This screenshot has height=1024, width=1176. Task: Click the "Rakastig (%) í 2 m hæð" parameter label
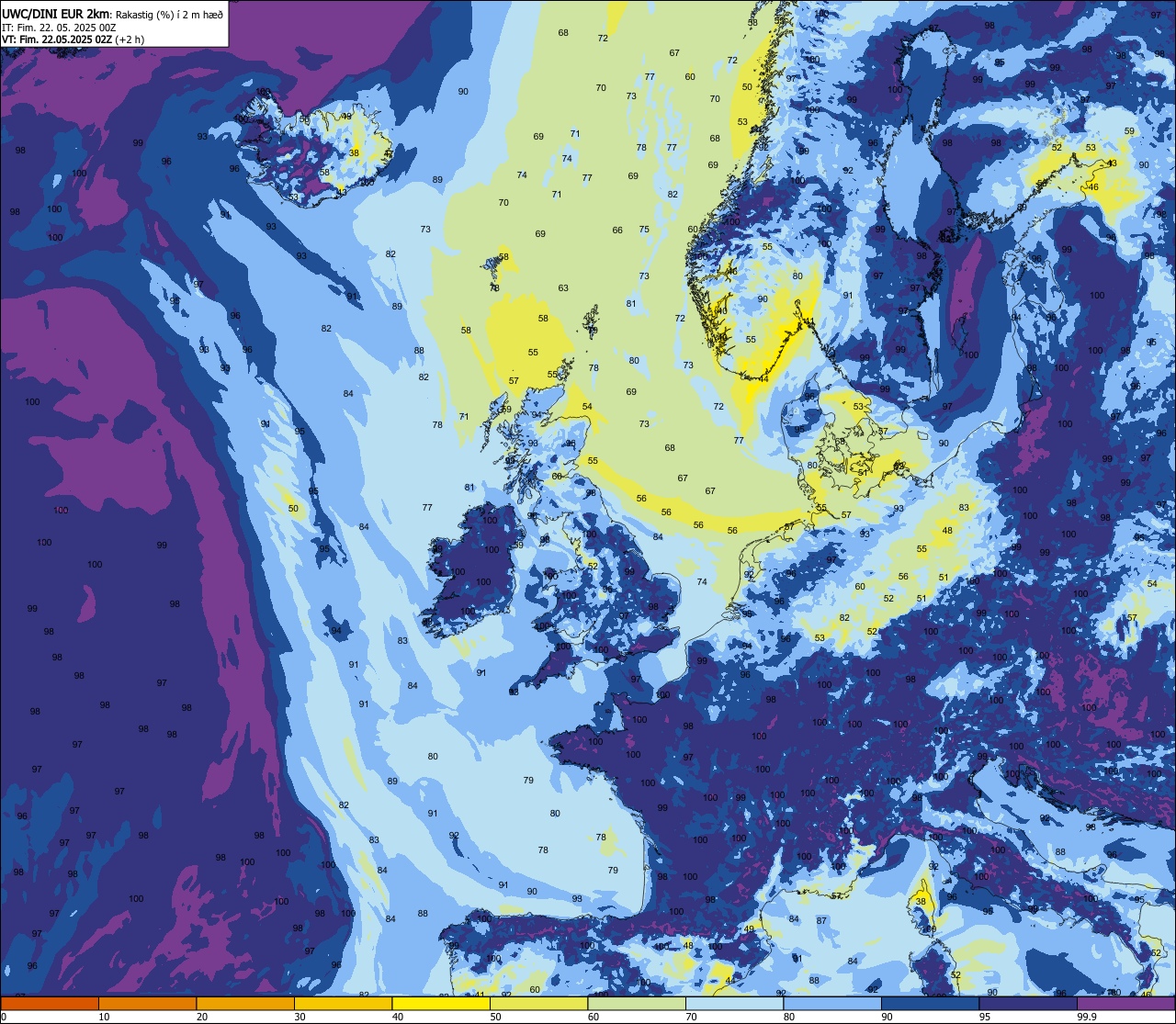tap(169, 14)
